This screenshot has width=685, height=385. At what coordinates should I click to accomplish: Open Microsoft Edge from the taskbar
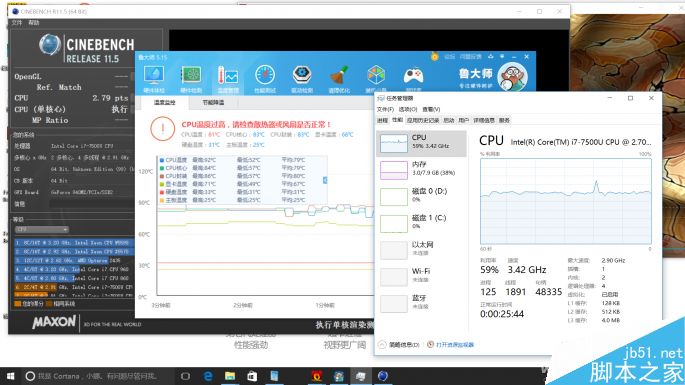click(208, 376)
